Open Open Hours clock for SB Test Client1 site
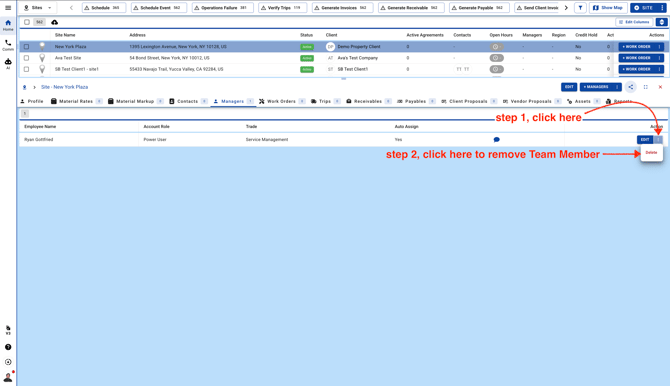Screen dimensions: 670x386 497,69
